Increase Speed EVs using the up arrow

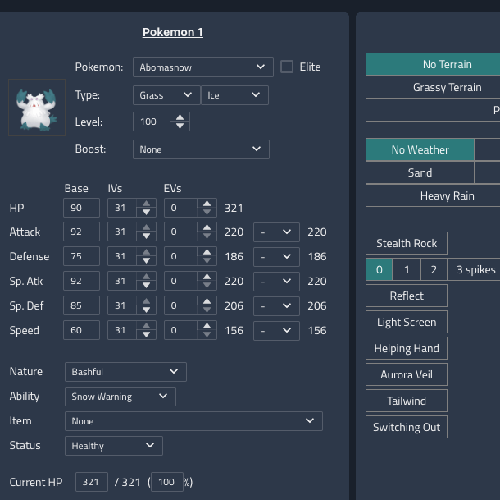click(x=207, y=326)
